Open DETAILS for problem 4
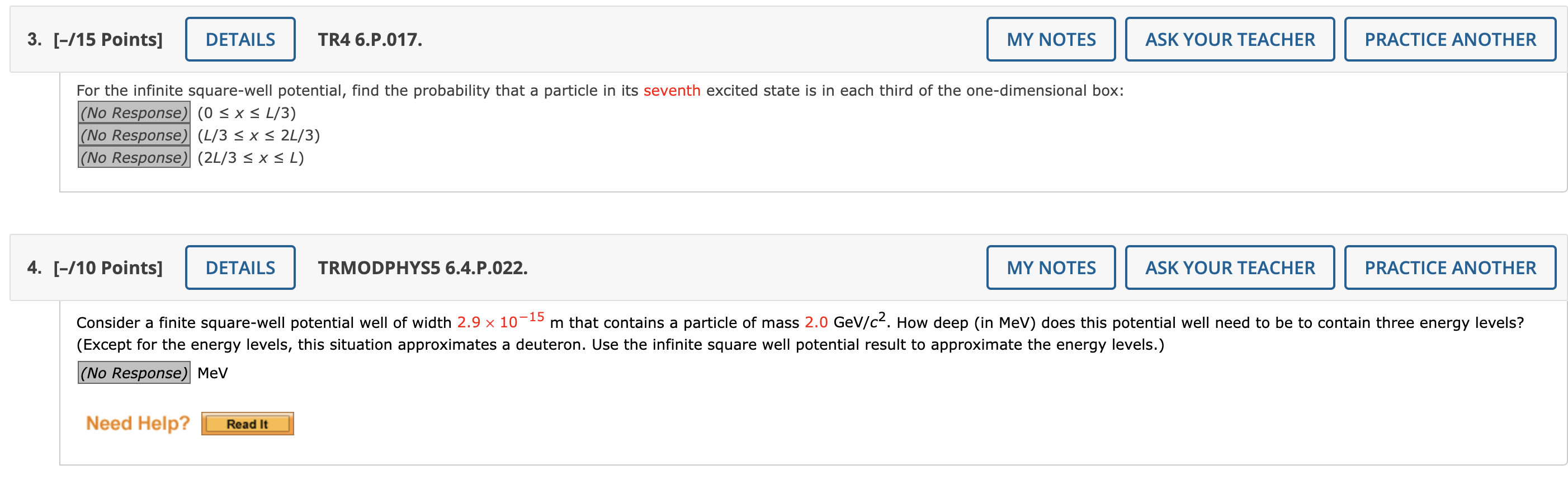1568x479 pixels. [240, 267]
